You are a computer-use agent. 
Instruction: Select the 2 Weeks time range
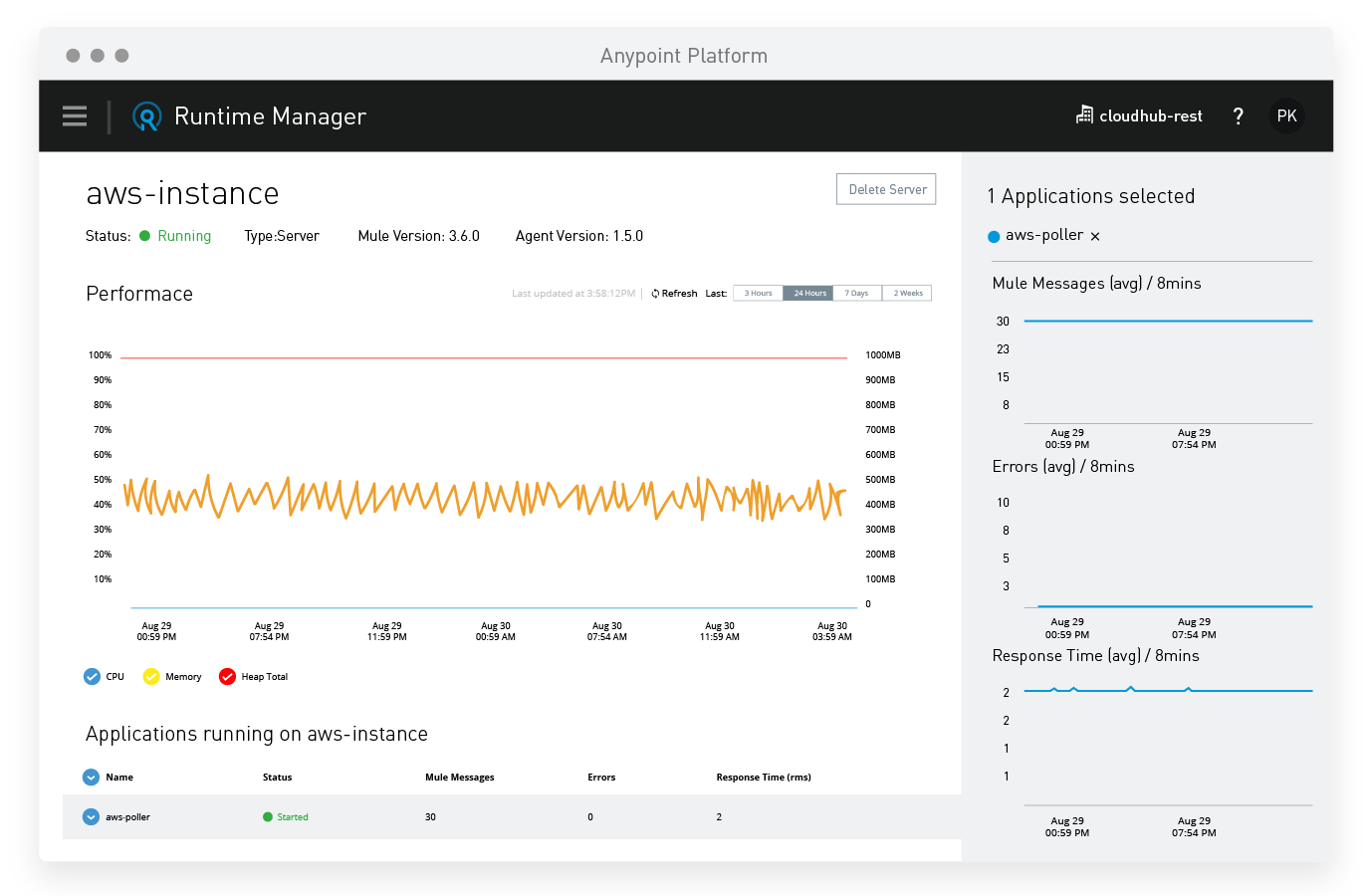(x=907, y=293)
